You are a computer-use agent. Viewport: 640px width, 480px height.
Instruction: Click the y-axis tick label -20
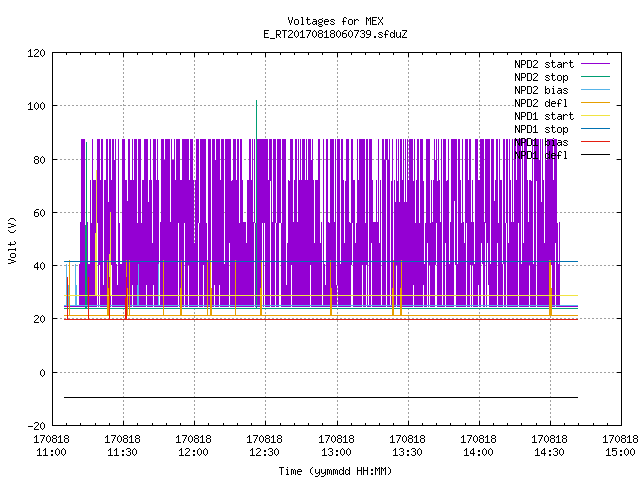pos(36,426)
